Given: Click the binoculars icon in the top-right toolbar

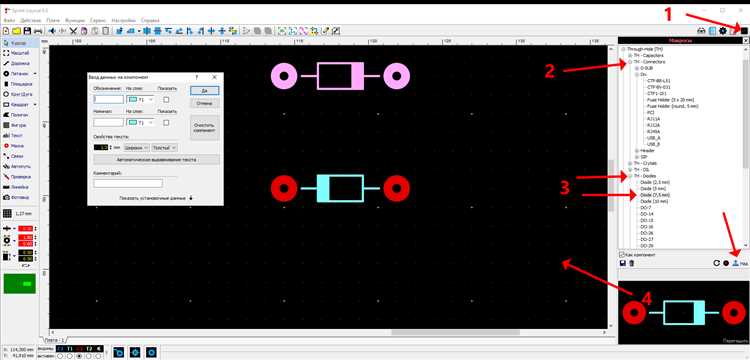Looking at the screenshot, I should [x=702, y=31].
